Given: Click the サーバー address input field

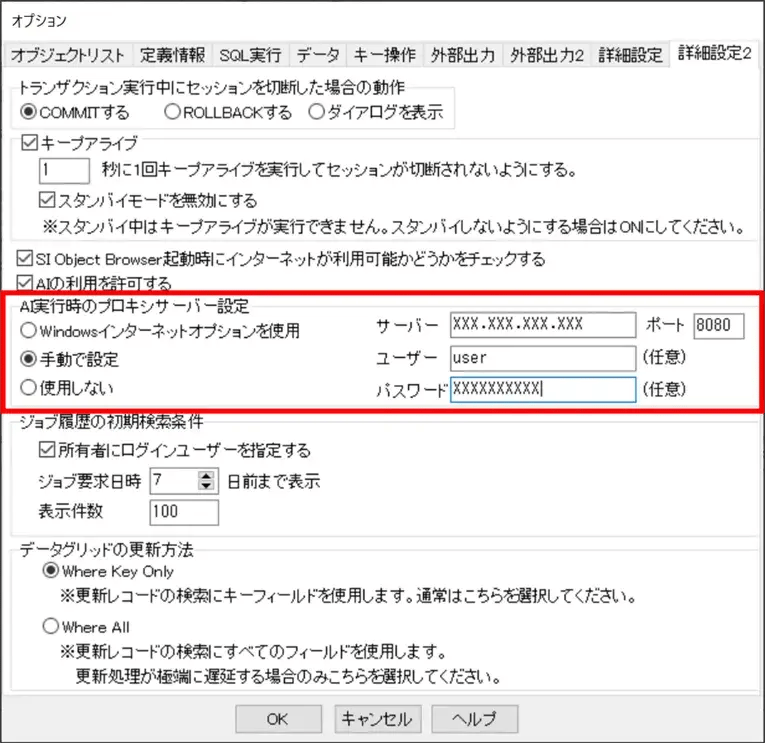Looking at the screenshot, I should click(x=542, y=326).
